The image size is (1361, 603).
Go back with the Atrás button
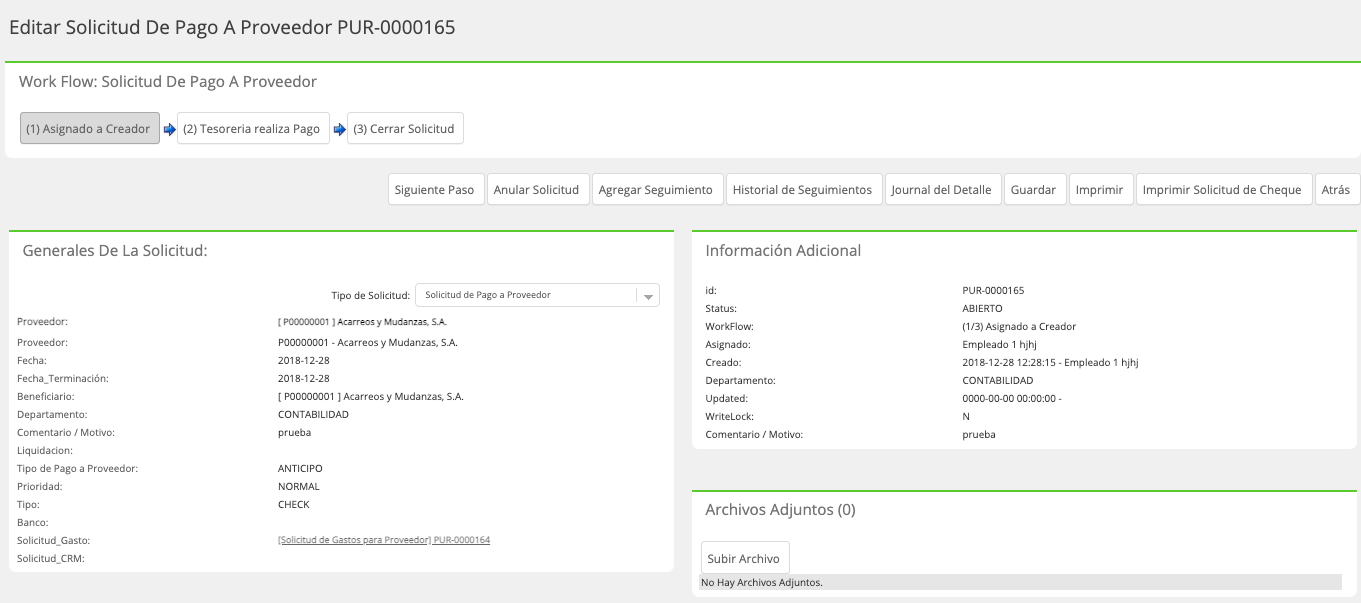[x=1336, y=190]
